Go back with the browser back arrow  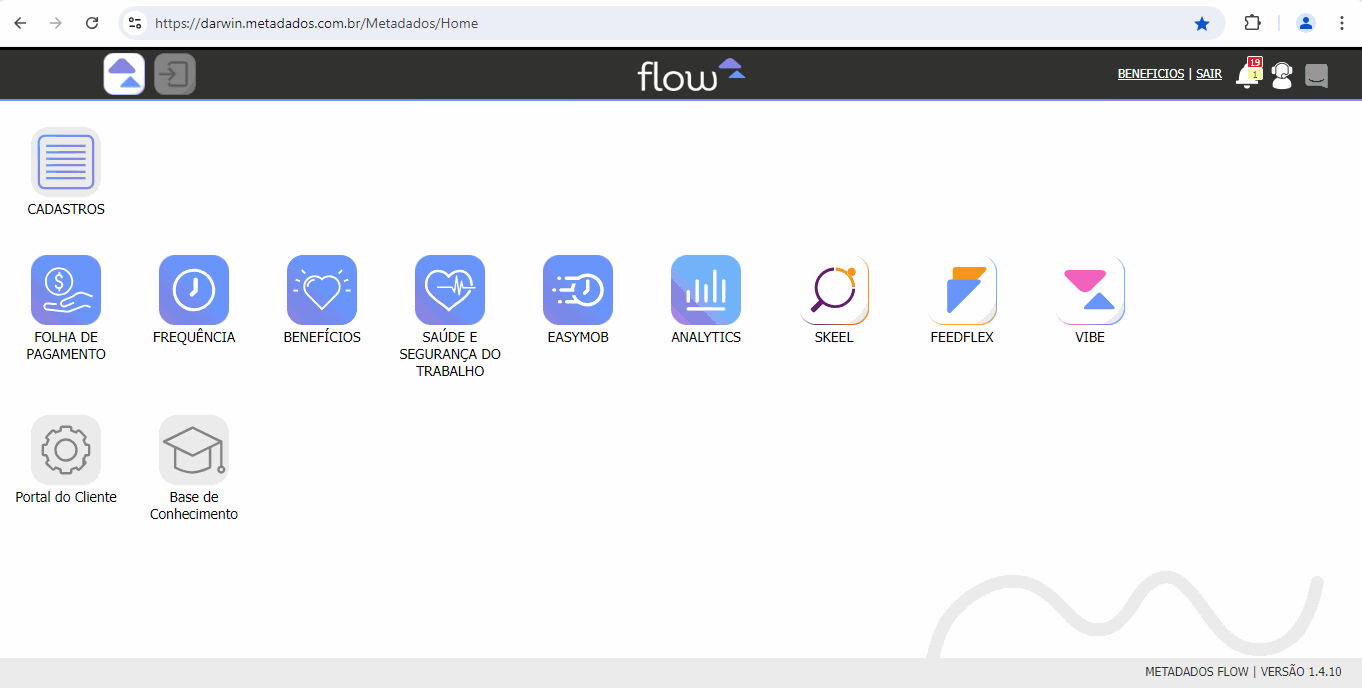(x=20, y=23)
